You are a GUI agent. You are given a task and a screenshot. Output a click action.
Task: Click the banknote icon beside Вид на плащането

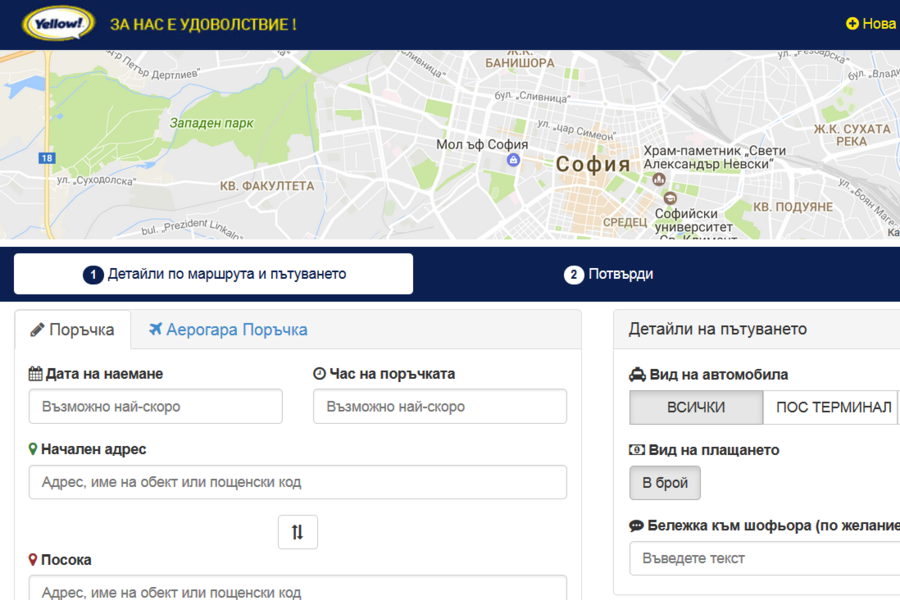point(635,450)
